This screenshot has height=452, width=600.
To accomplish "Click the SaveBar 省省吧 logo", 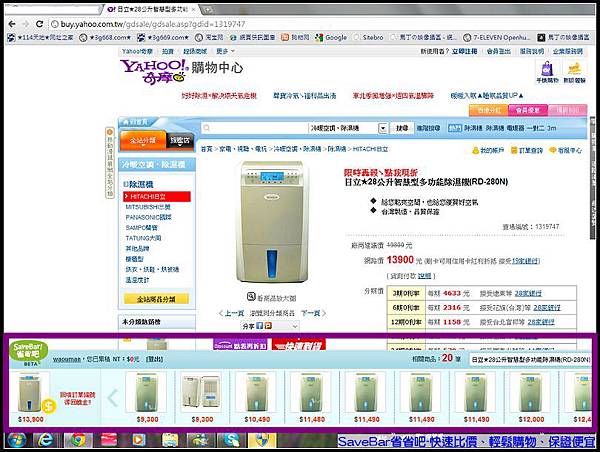I will [x=29, y=352].
